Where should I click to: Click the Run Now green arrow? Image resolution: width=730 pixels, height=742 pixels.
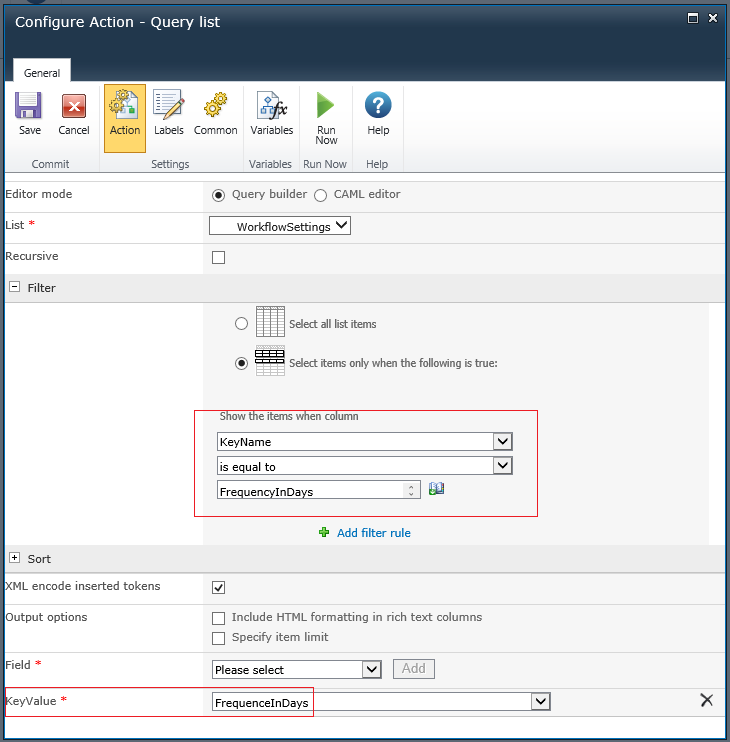coord(325,105)
